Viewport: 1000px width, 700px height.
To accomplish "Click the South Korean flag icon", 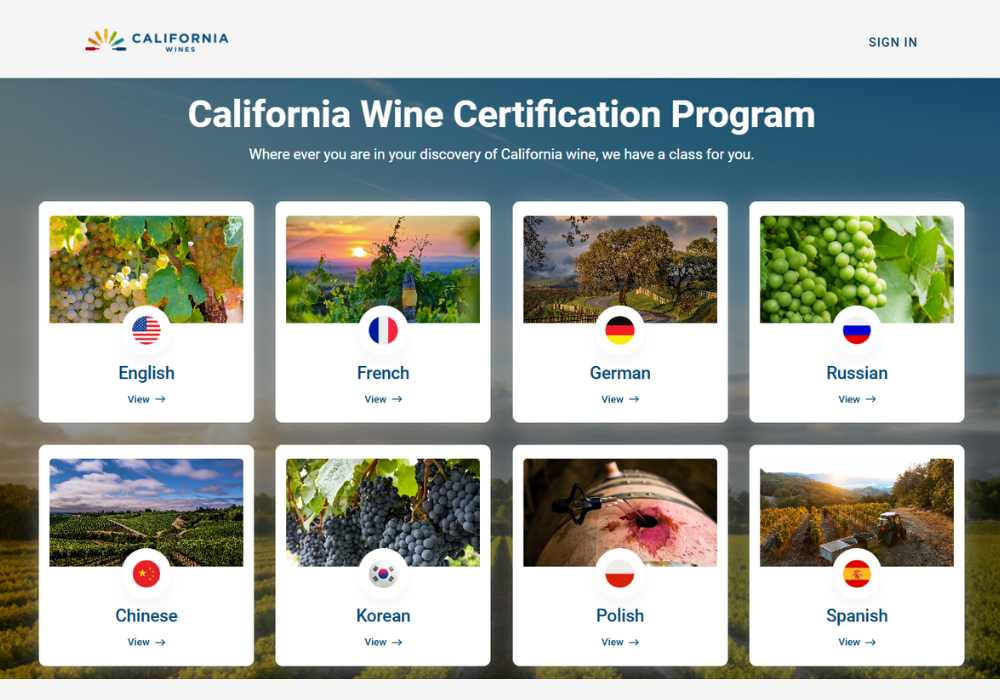I will 383,574.
